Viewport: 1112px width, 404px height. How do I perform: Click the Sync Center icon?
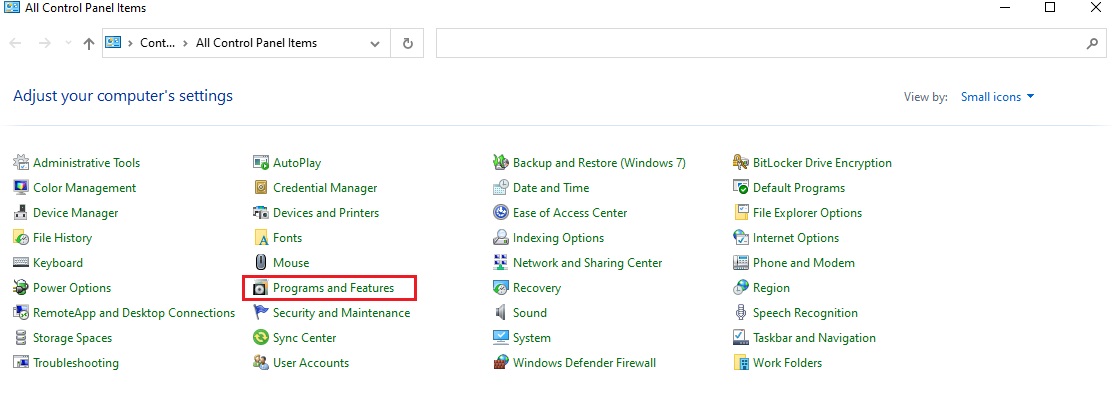[x=261, y=338]
